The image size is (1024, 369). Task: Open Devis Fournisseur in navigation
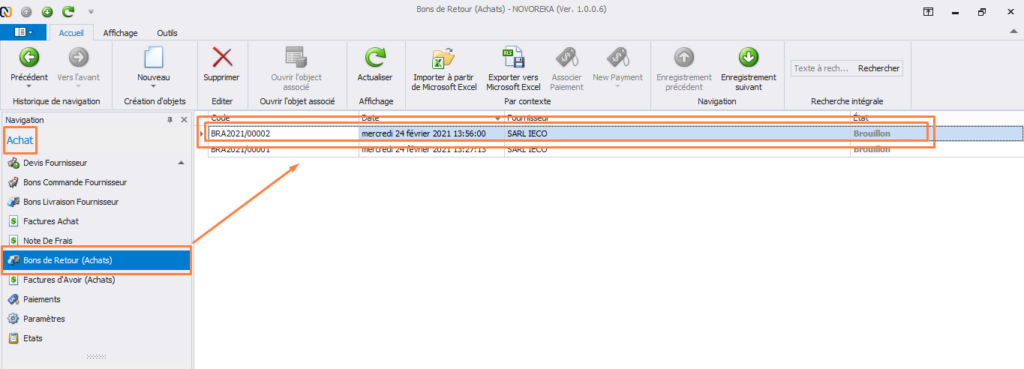coord(56,163)
